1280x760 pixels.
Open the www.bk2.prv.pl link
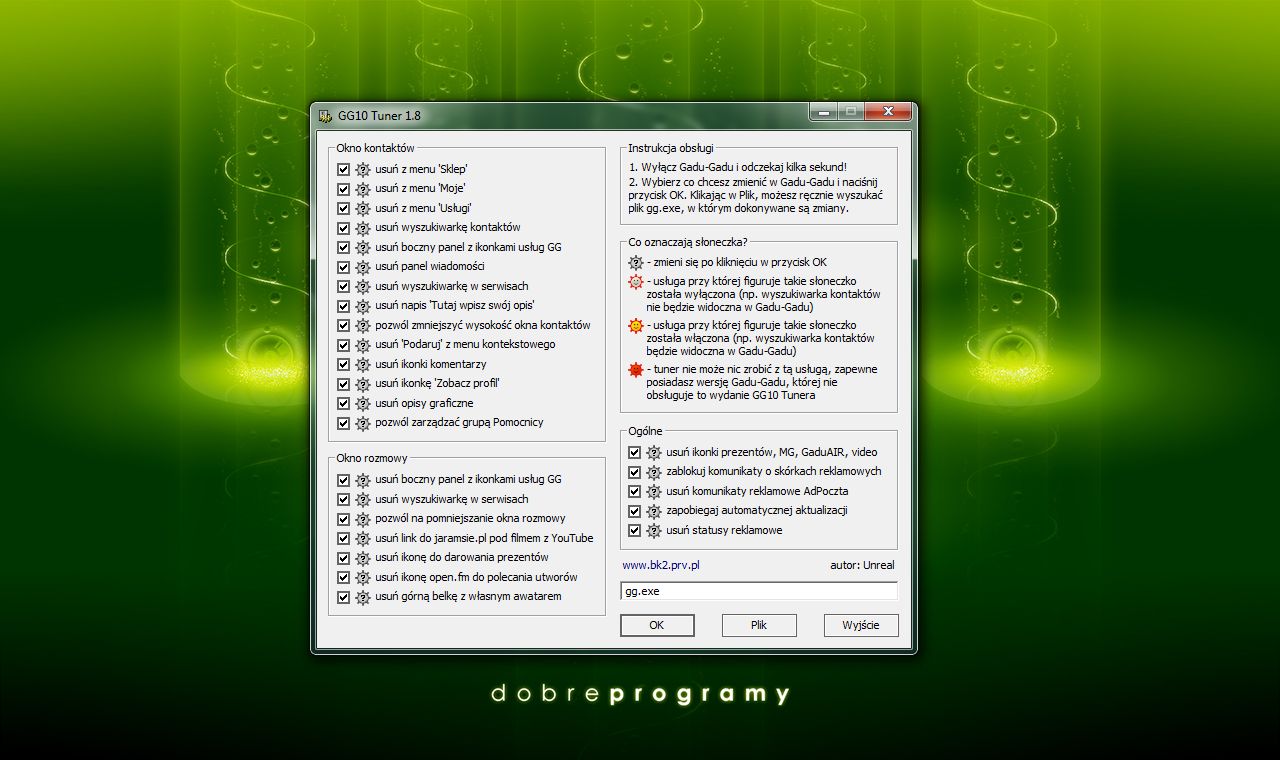[660, 565]
